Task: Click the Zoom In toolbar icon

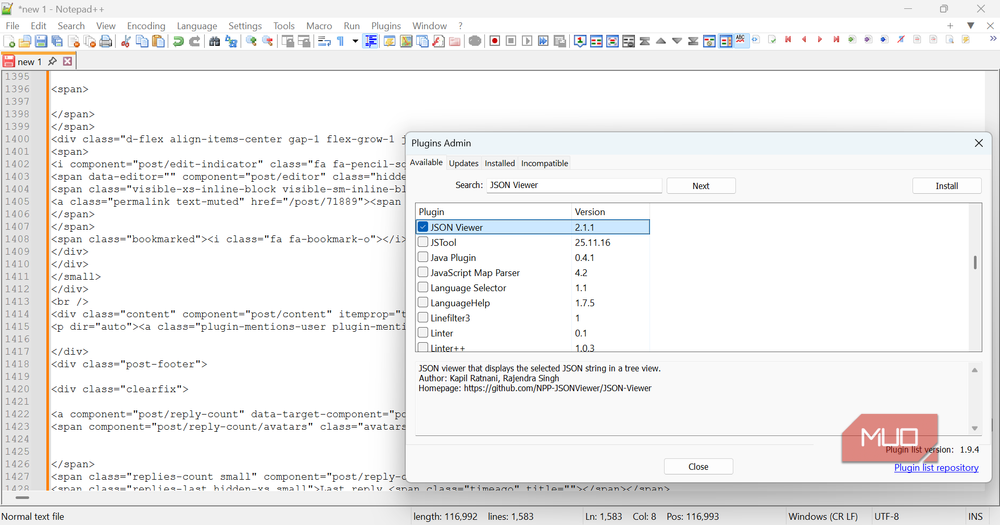Action: click(x=251, y=41)
